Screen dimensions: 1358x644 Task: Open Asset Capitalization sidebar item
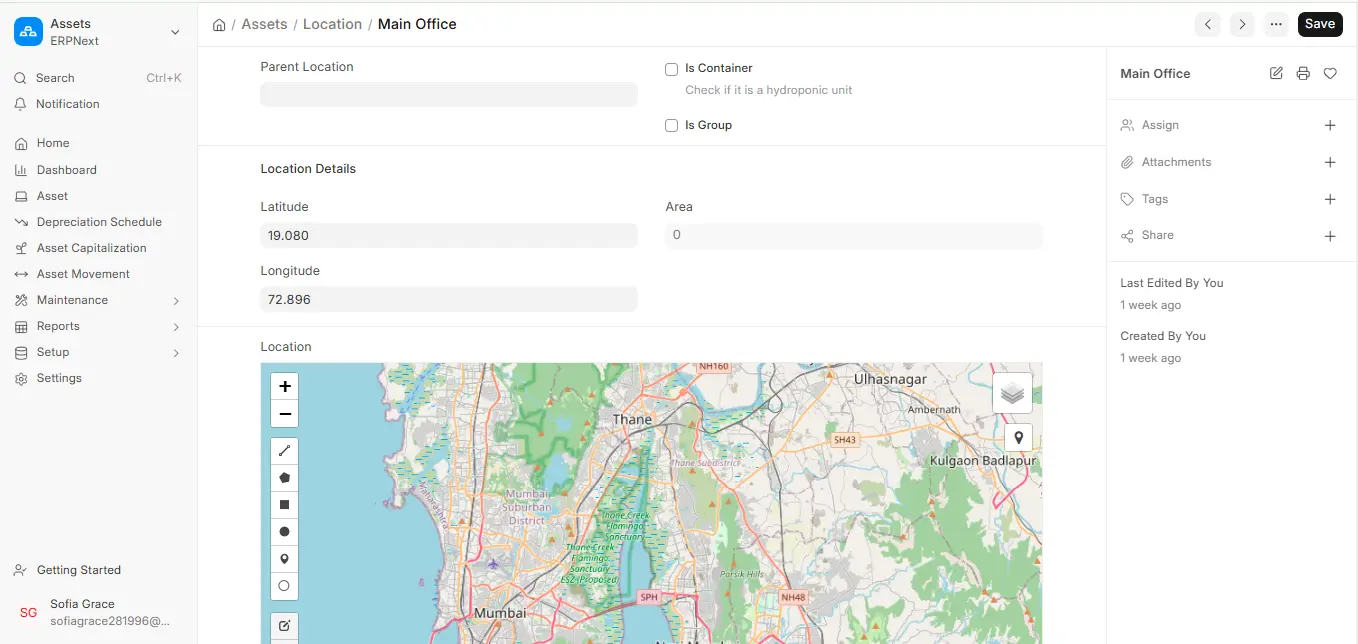click(98, 248)
